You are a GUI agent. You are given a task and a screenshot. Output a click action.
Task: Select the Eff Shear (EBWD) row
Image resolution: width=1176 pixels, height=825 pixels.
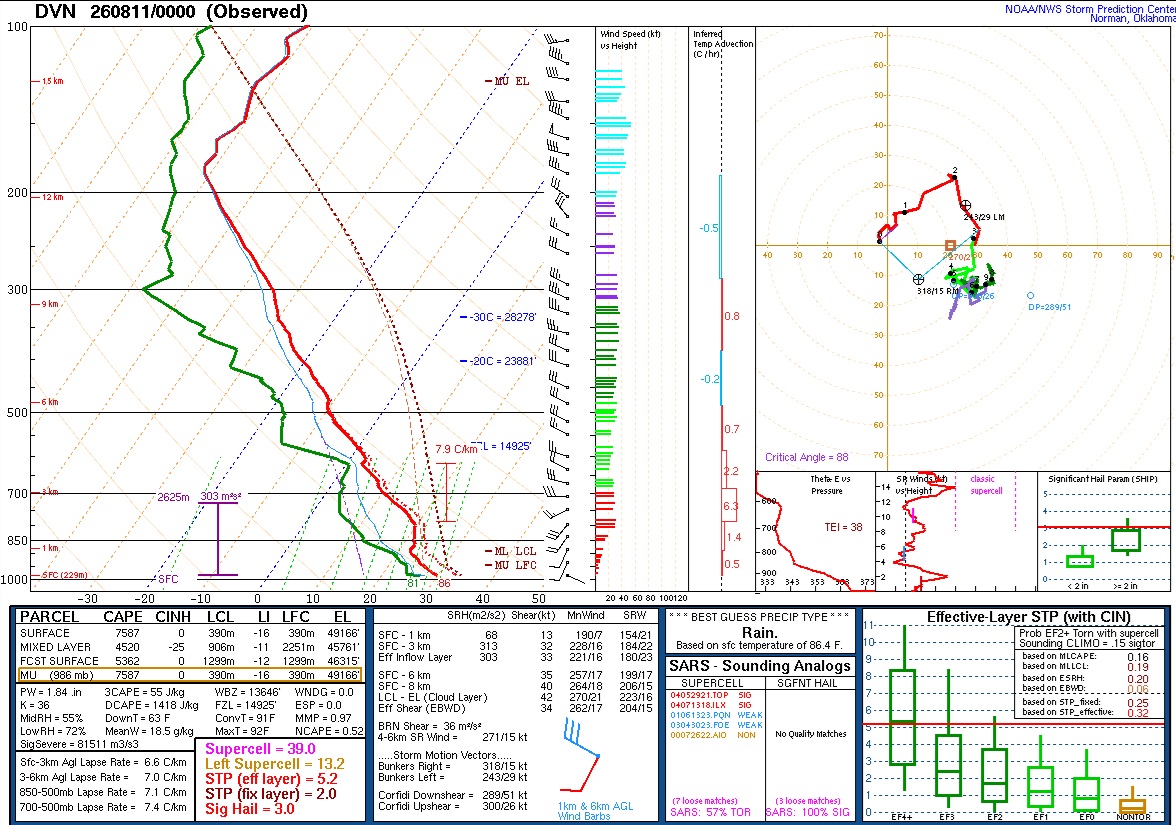pyautogui.click(x=514, y=708)
